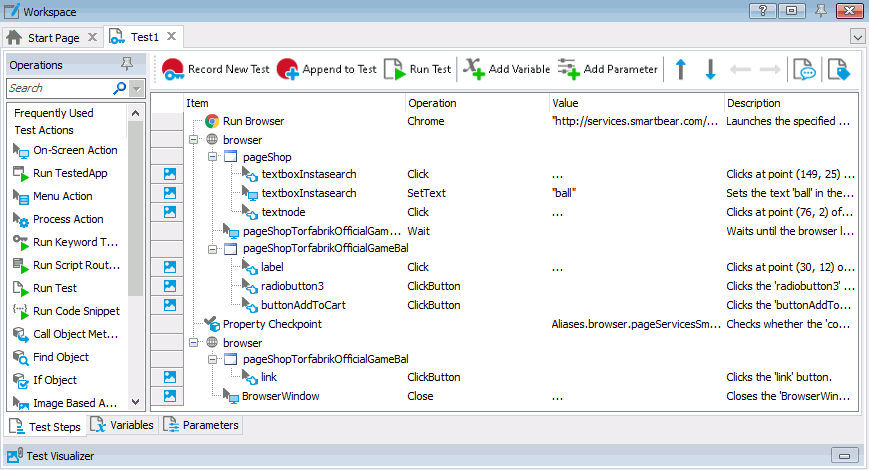The height and width of the screenshot is (470, 869).
Task: Select Run Script Routine operation
Action: (x=67, y=265)
